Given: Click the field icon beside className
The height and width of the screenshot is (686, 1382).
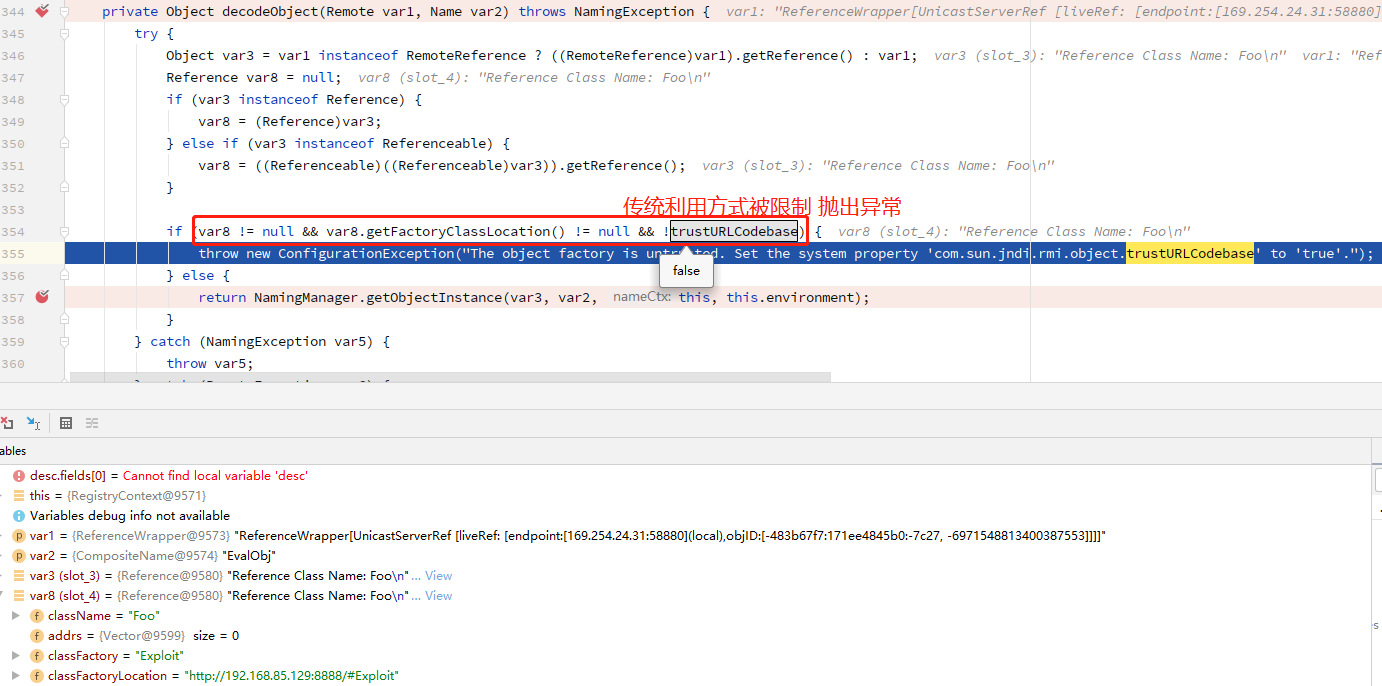Looking at the screenshot, I should tap(36, 616).
